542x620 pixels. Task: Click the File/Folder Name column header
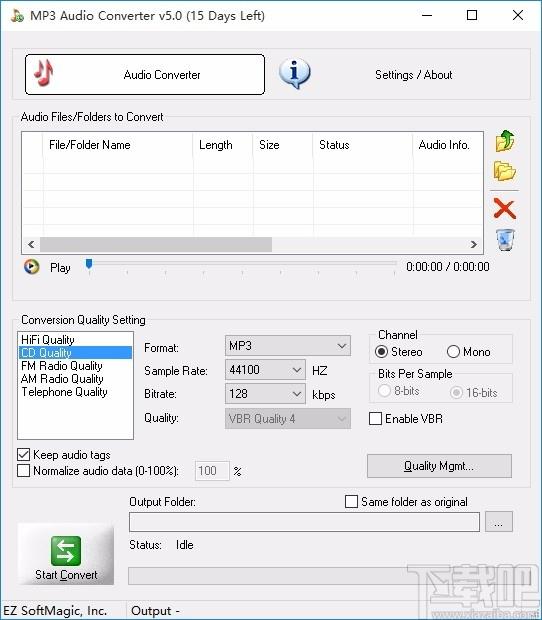click(x=117, y=145)
